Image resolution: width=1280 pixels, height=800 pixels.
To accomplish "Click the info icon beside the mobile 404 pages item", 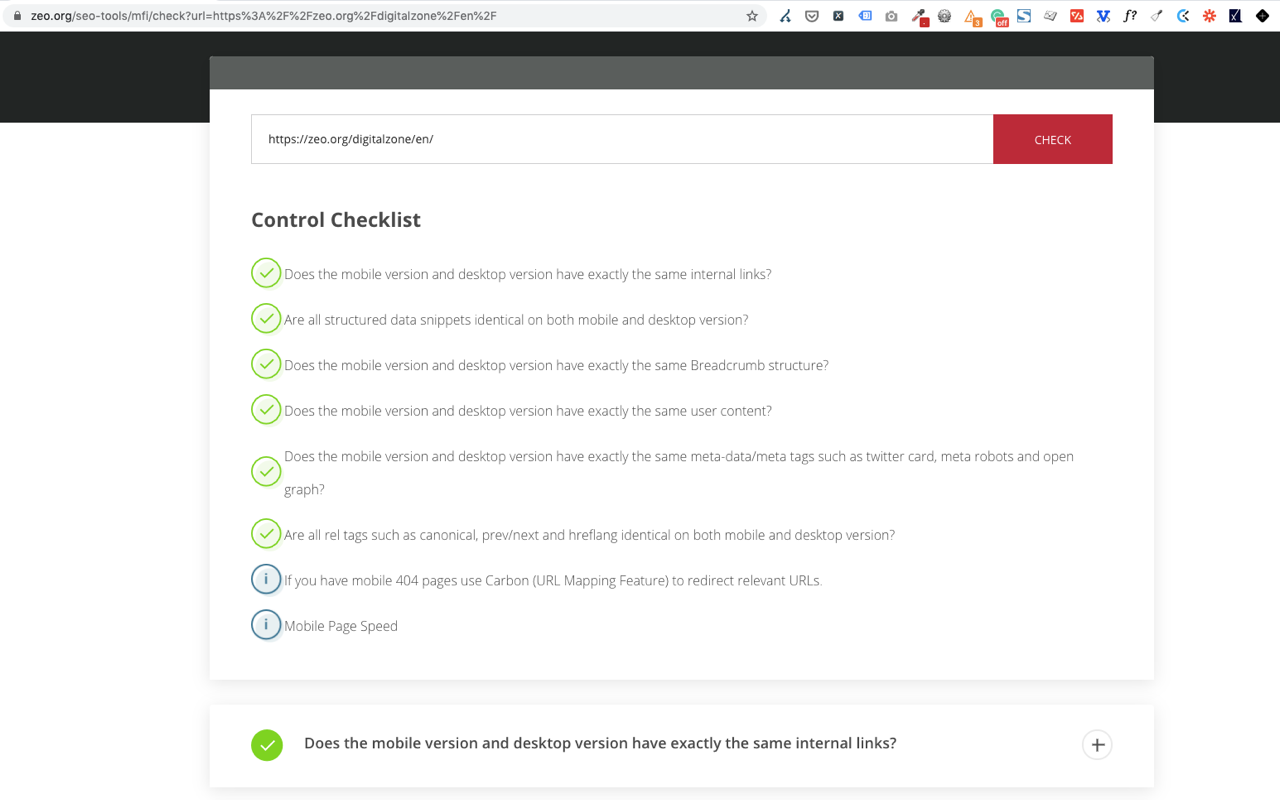I will (x=266, y=579).
